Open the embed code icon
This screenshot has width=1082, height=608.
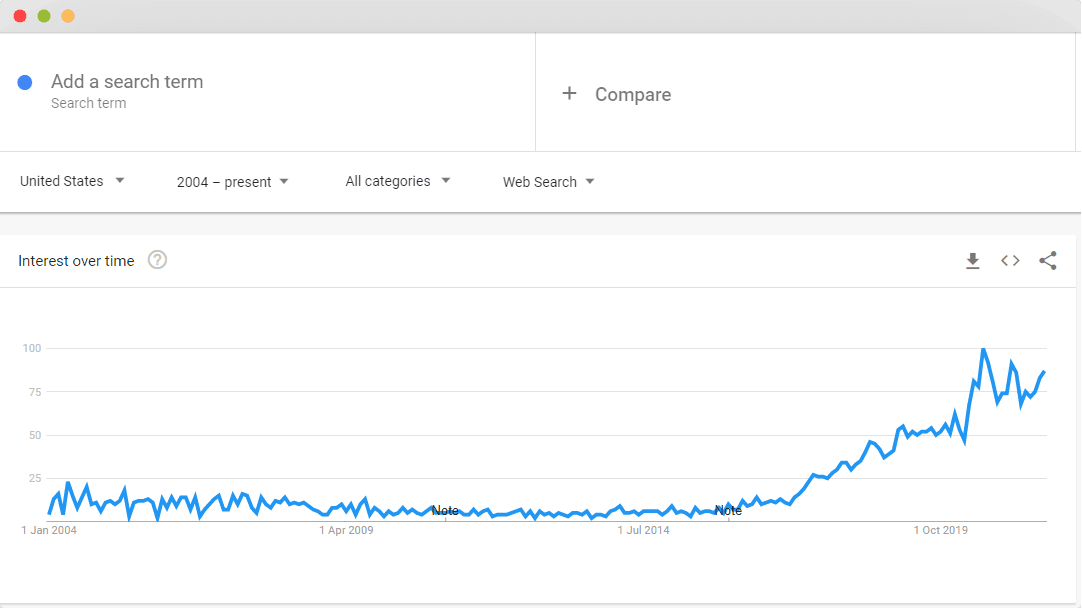pos(1010,261)
